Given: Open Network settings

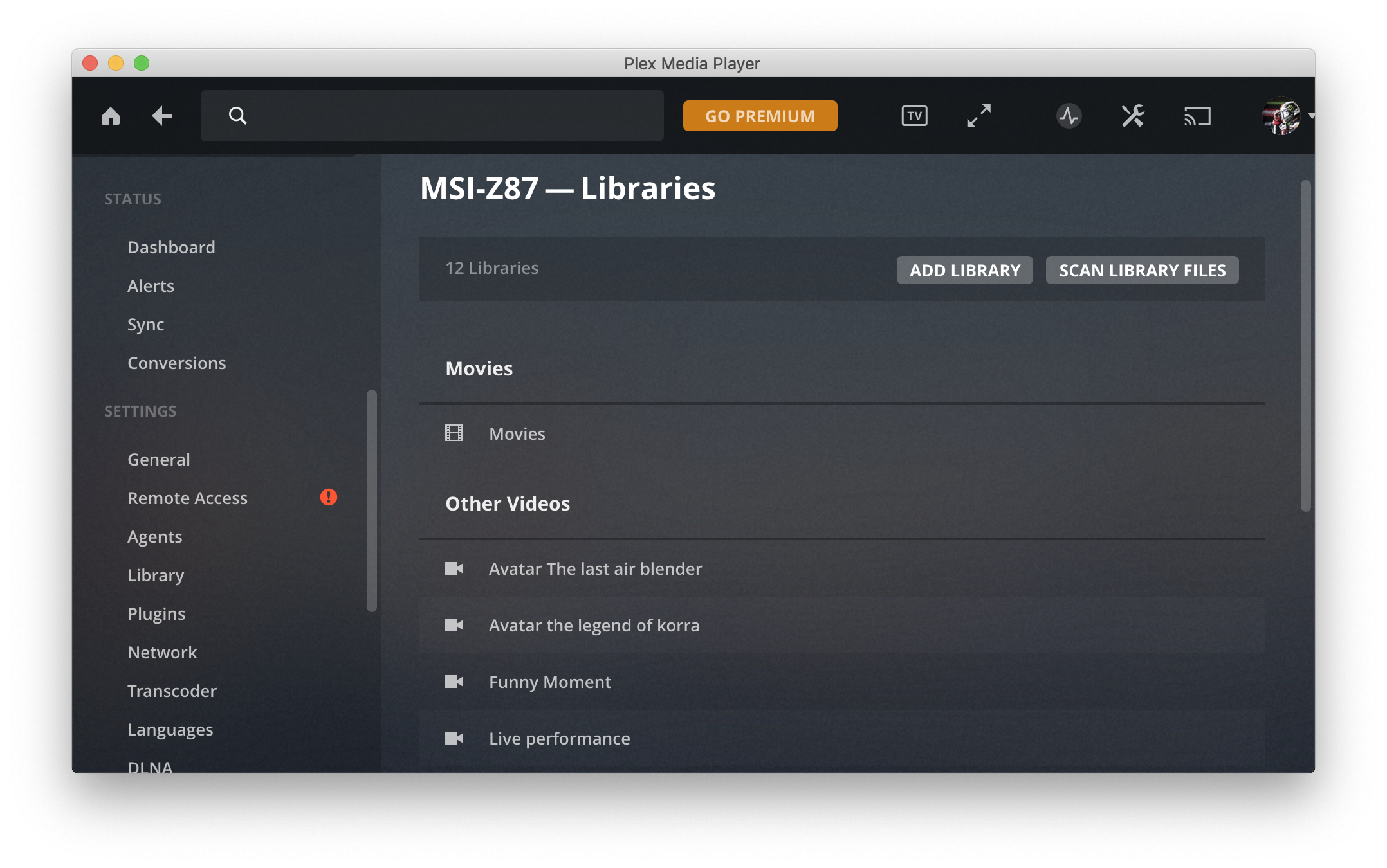Looking at the screenshot, I should [x=162, y=653].
